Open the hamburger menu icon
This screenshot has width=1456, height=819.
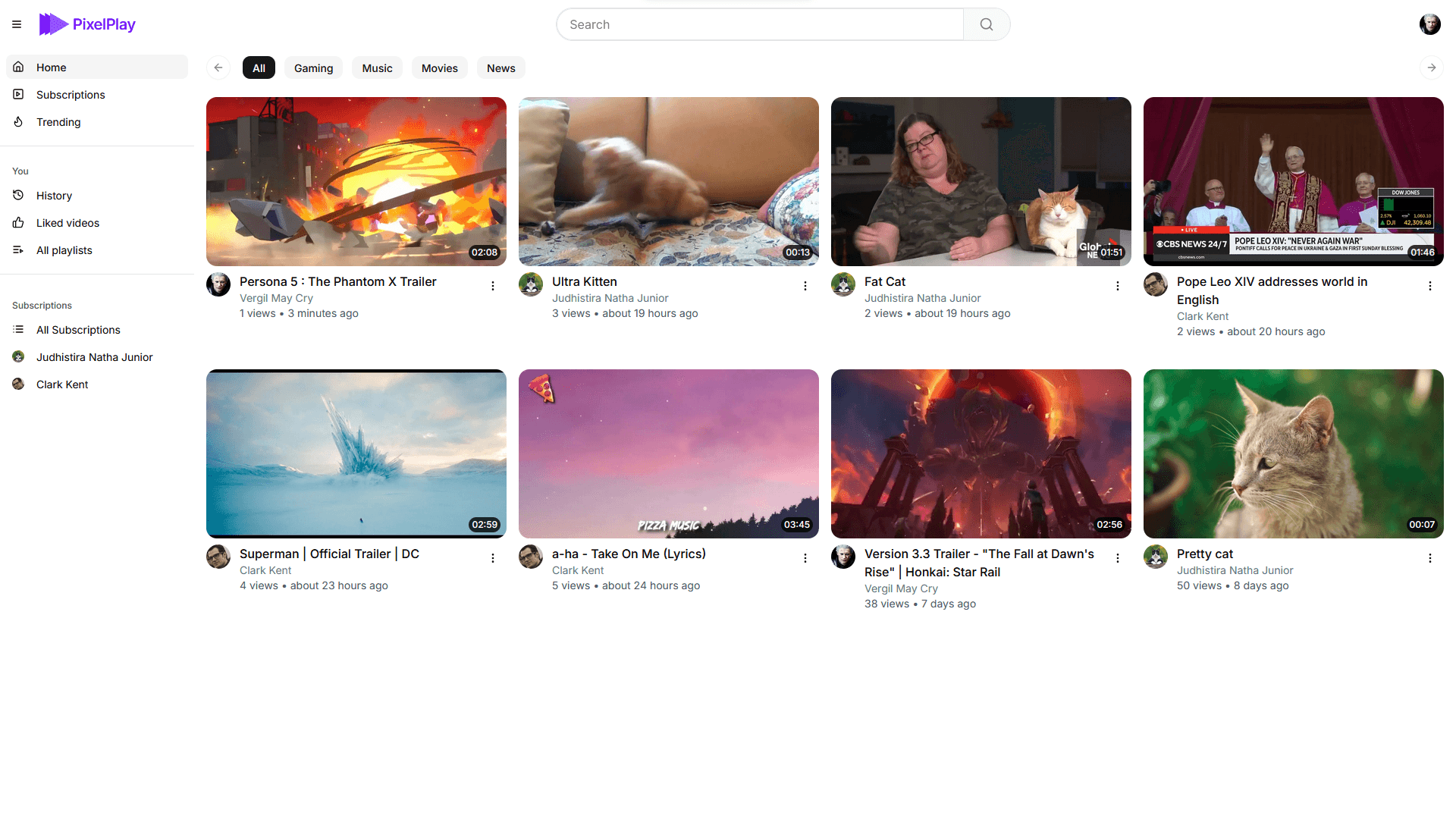[x=17, y=24]
